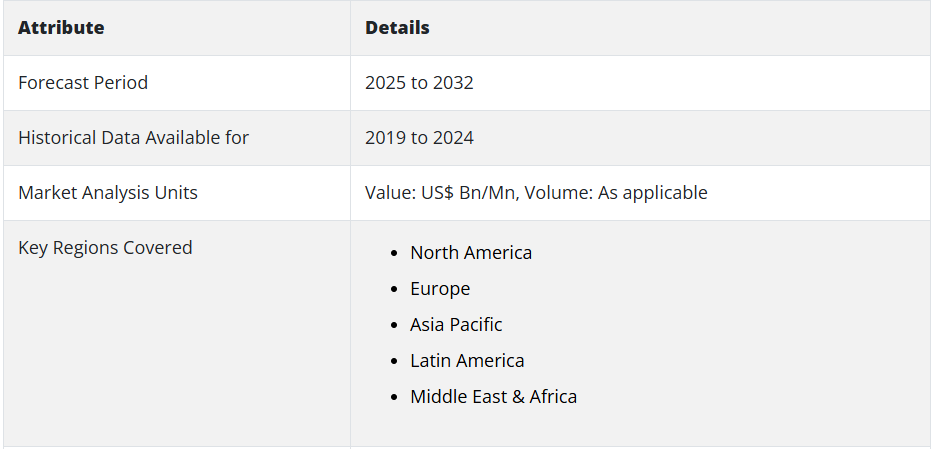Select Asia Pacific list item
The width and height of the screenshot is (934, 449).
(456, 325)
